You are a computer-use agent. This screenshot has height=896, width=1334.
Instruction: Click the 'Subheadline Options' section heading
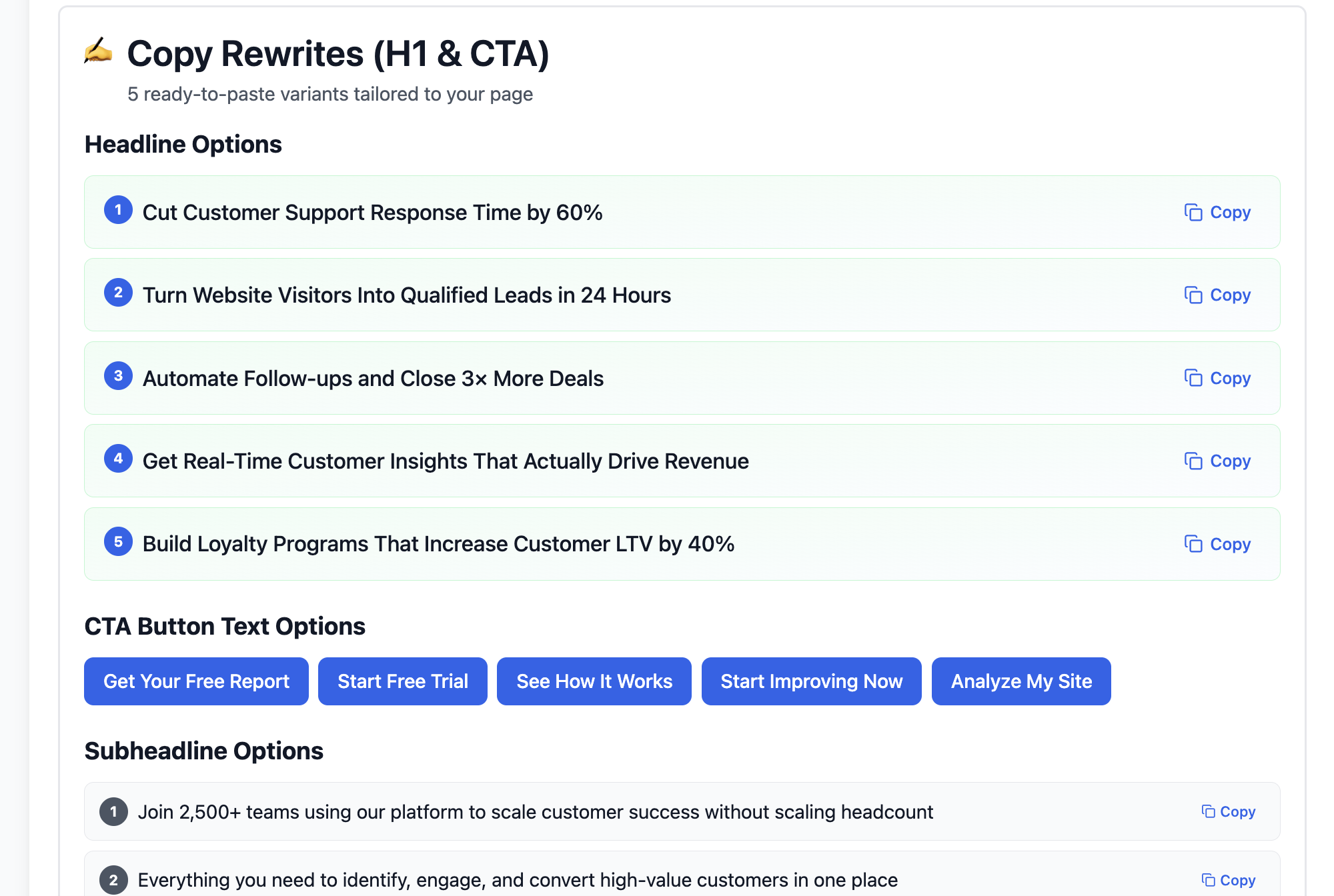[203, 751]
